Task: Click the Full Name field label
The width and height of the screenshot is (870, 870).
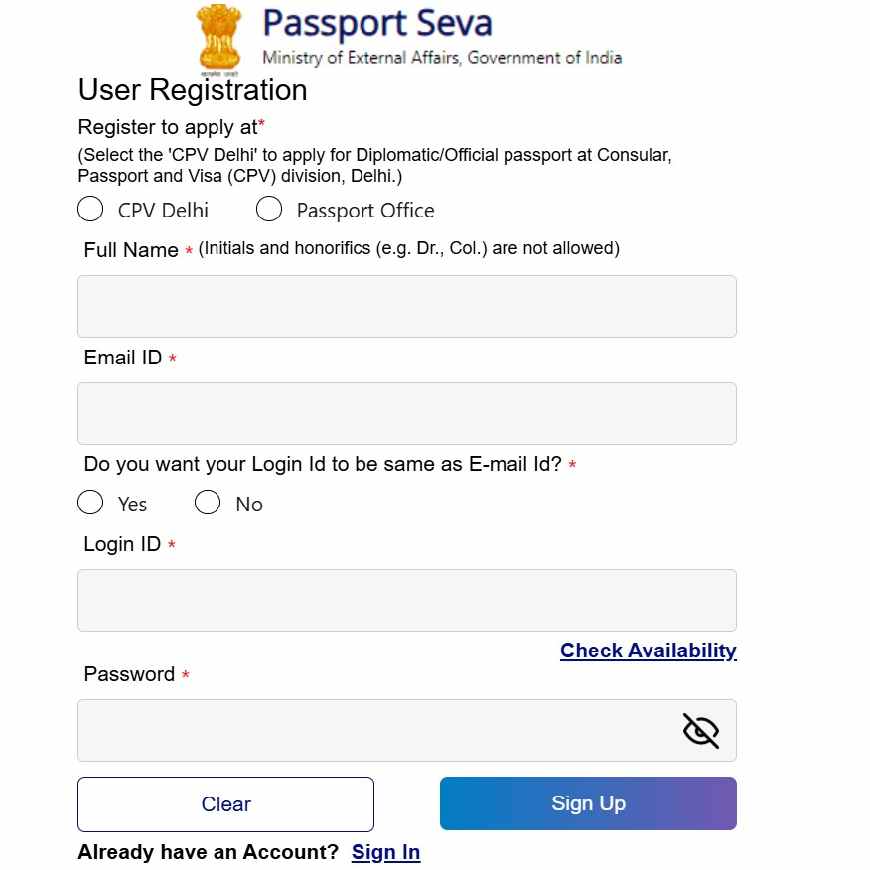Action: 131,250
